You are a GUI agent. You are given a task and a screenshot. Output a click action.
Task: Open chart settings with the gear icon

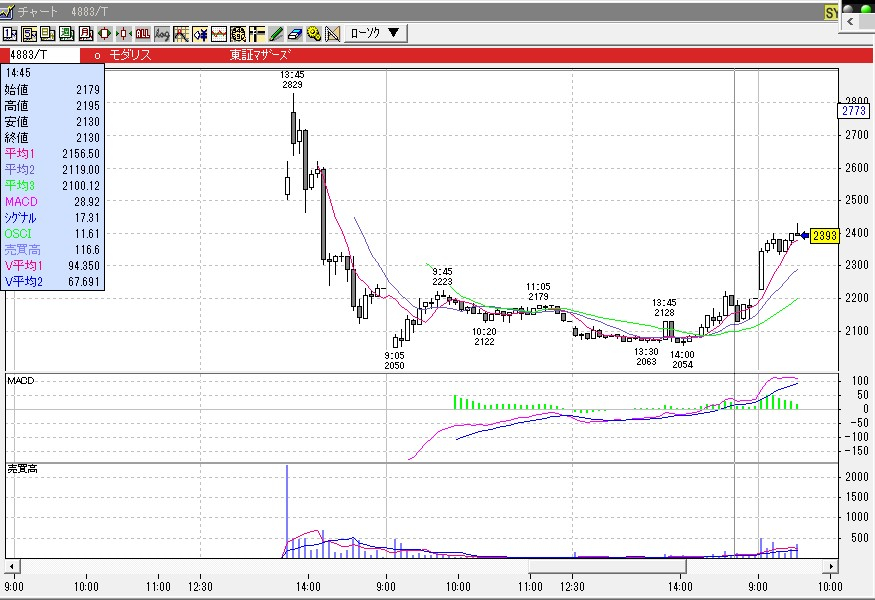pyautogui.click(x=314, y=34)
